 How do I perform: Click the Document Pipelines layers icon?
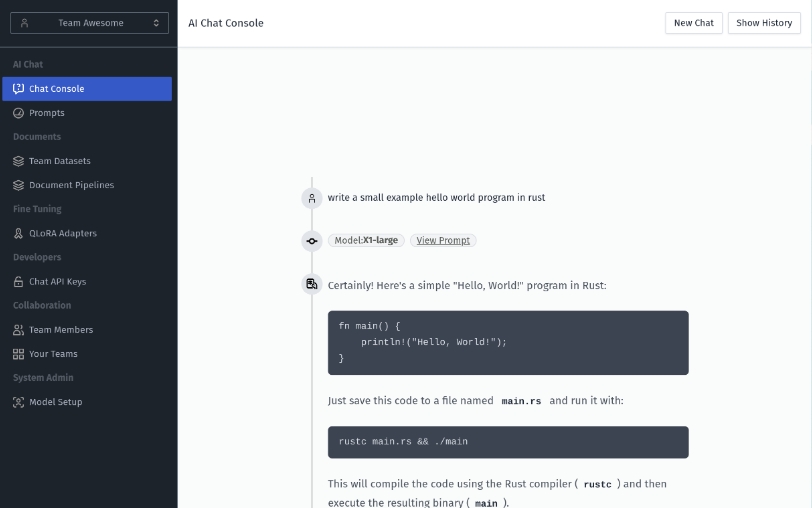[18, 185]
